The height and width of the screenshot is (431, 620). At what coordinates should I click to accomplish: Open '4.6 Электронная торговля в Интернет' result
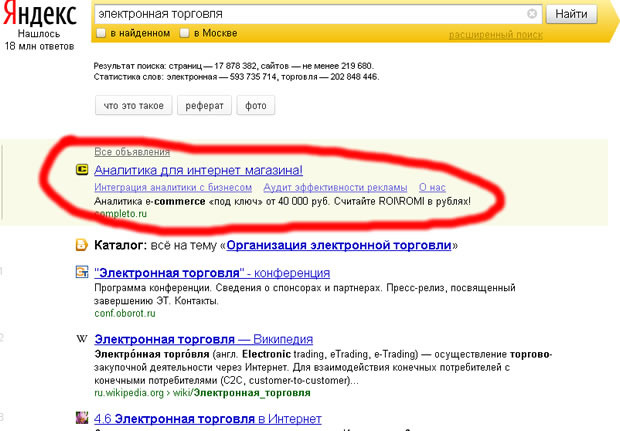click(208, 419)
